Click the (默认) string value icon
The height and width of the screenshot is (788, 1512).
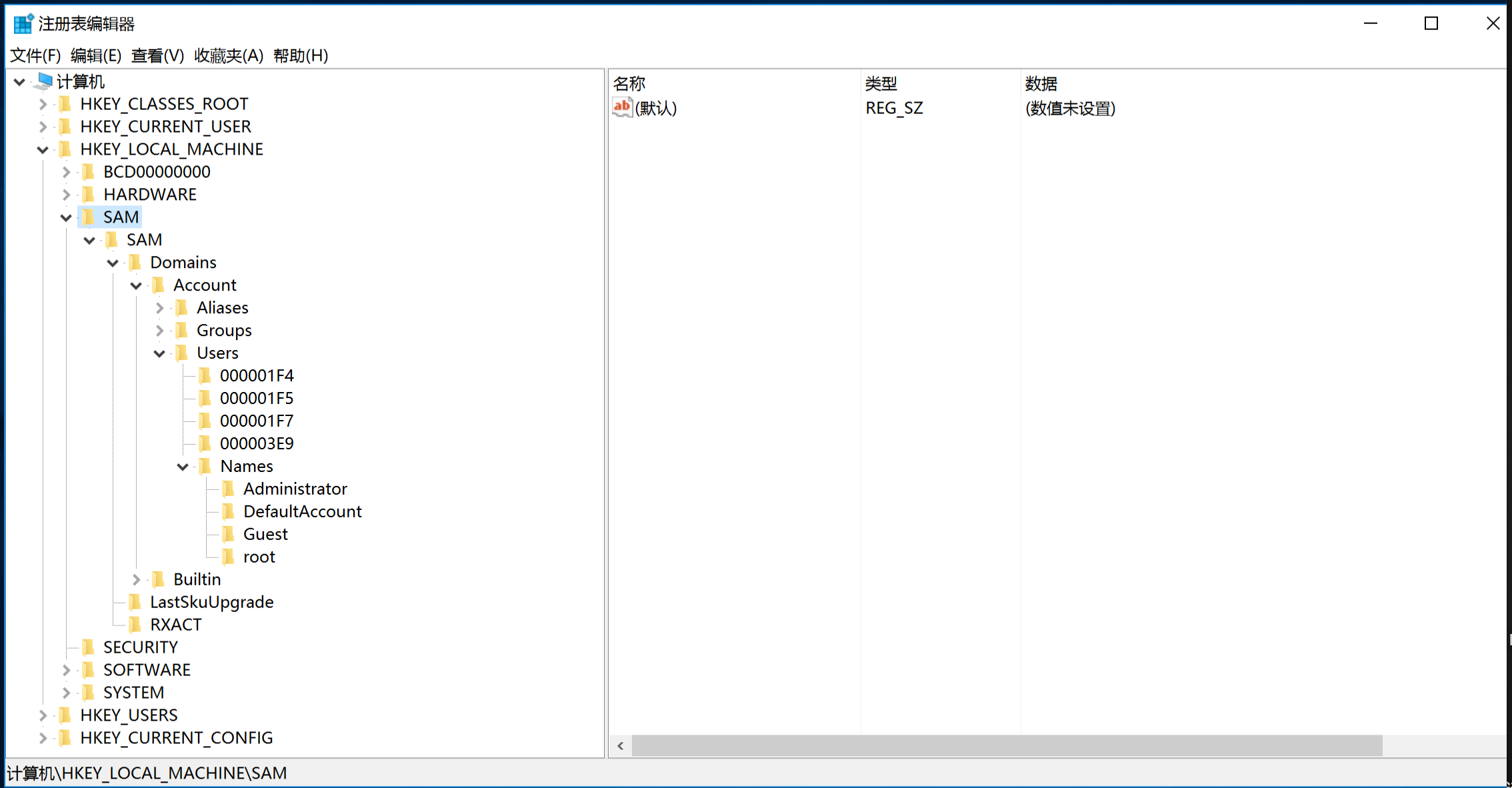point(621,107)
